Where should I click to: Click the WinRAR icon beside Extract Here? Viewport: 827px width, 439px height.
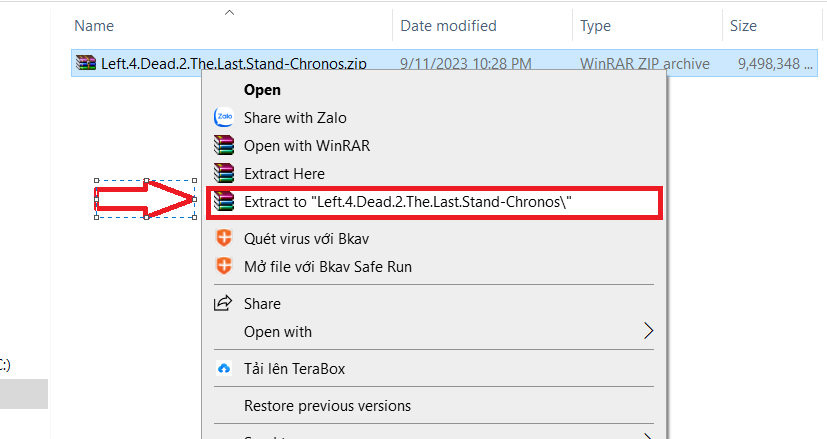click(224, 173)
